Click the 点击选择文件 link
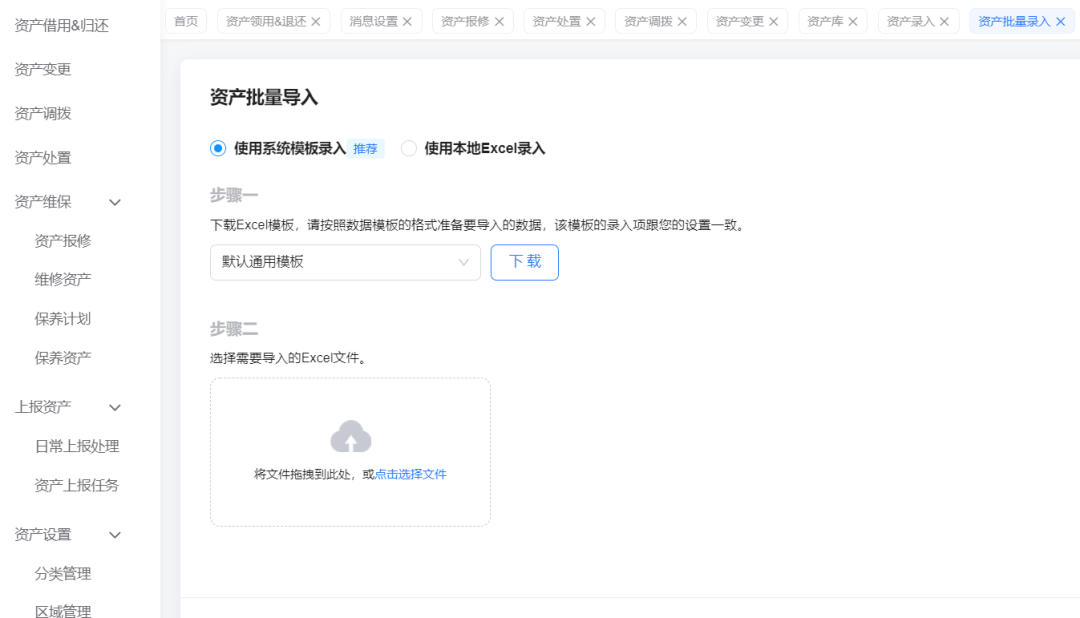 coord(412,475)
